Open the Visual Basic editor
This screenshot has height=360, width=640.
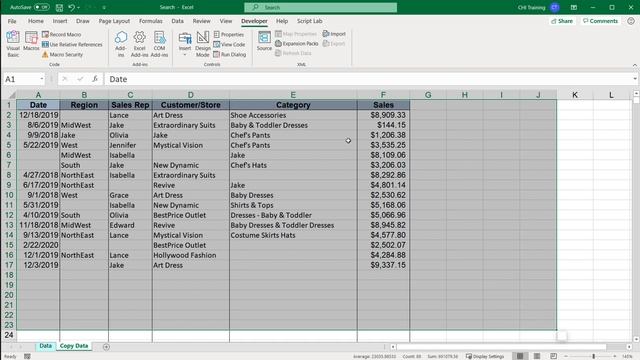pos(13,44)
